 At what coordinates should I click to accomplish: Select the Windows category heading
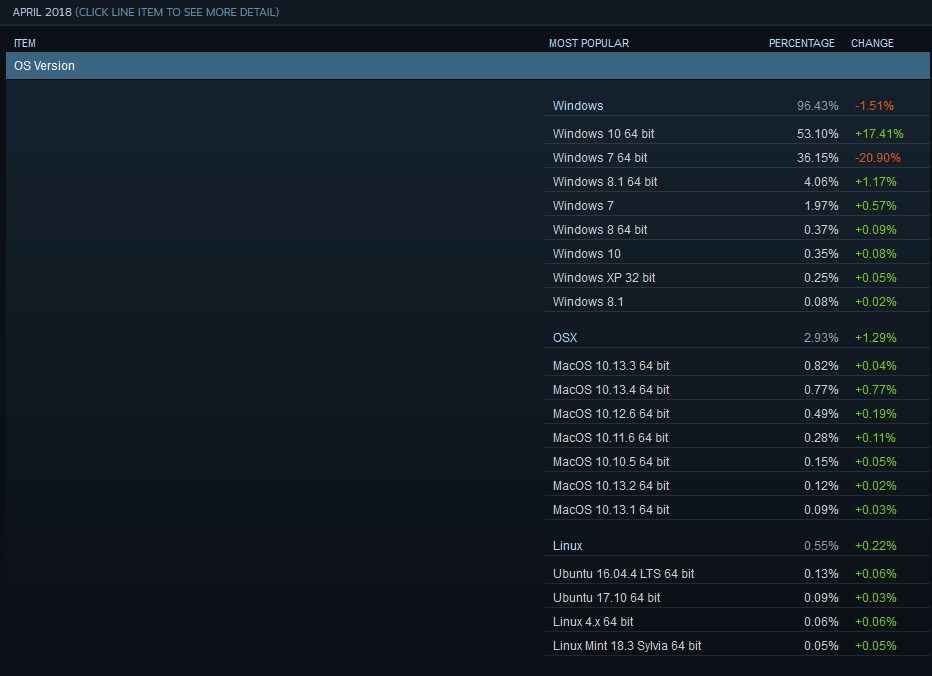point(578,106)
